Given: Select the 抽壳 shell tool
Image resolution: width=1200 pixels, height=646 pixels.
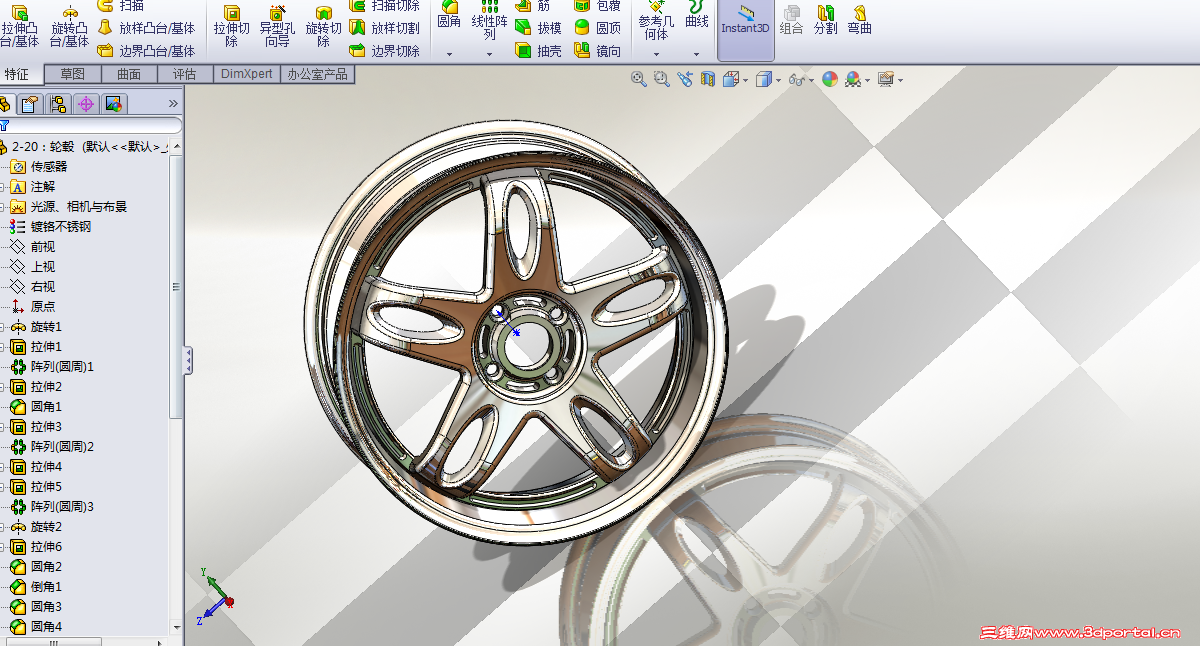Looking at the screenshot, I should click(538, 51).
